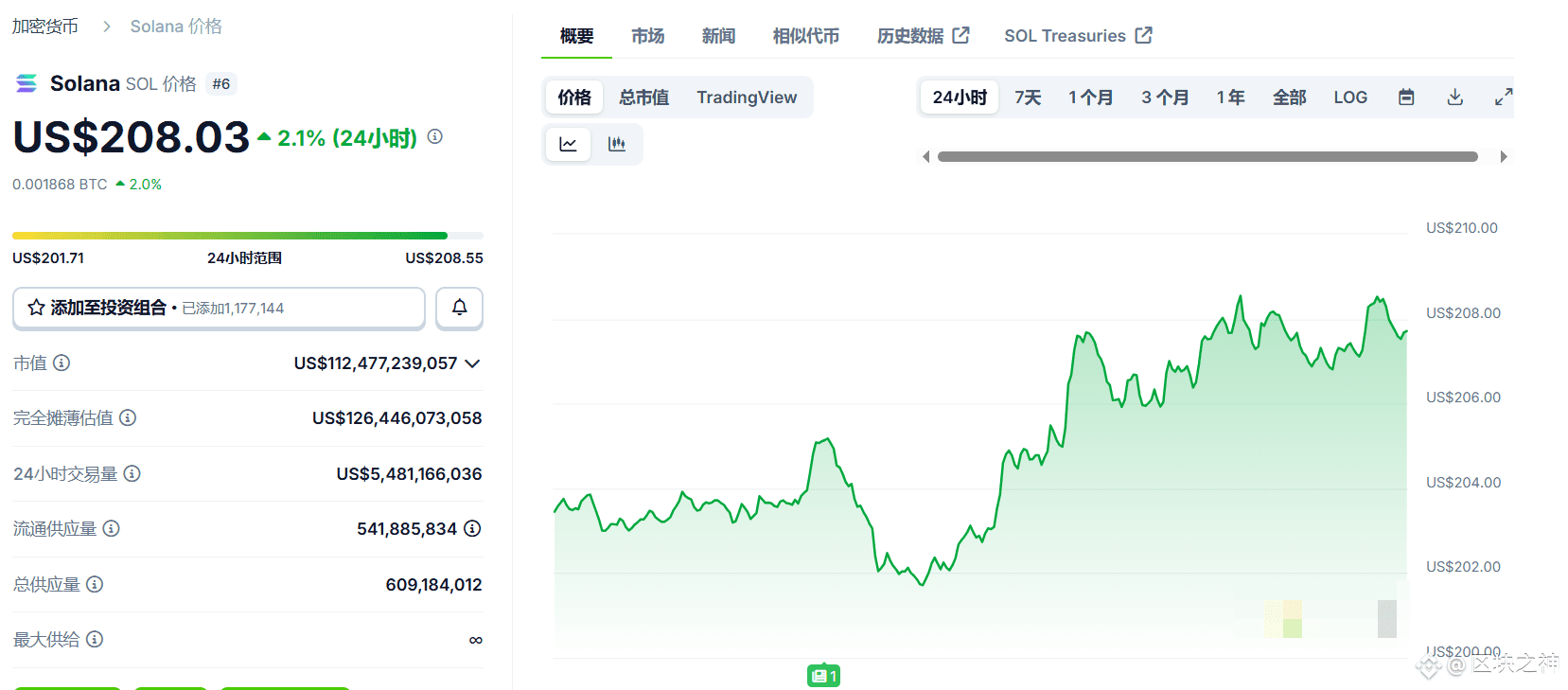Screen dimensions: 1568x690
Task: Switch to candlestick chart view icon
Action: coord(617,144)
